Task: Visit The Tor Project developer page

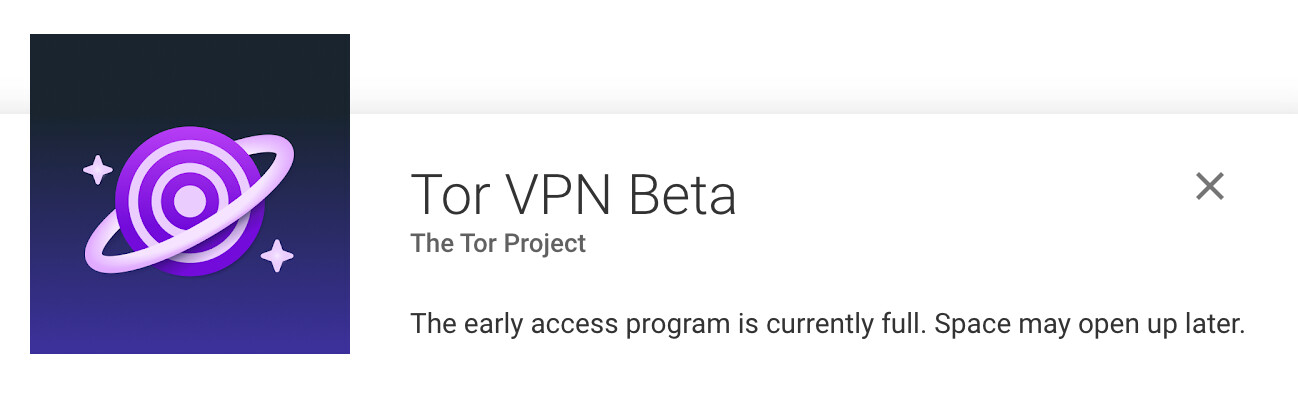Action: pos(498,243)
